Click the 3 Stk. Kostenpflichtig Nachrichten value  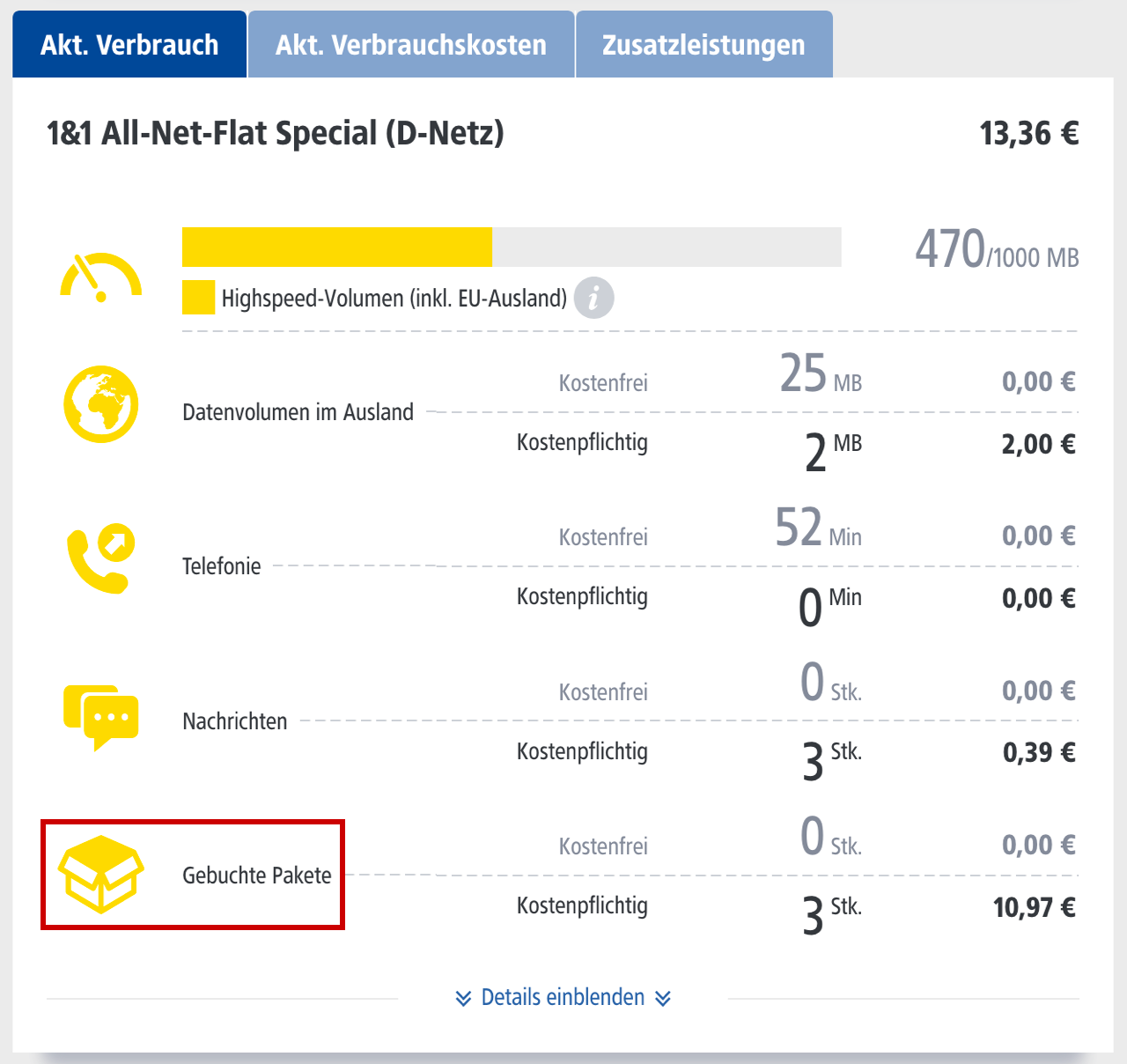(x=832, y=761)
